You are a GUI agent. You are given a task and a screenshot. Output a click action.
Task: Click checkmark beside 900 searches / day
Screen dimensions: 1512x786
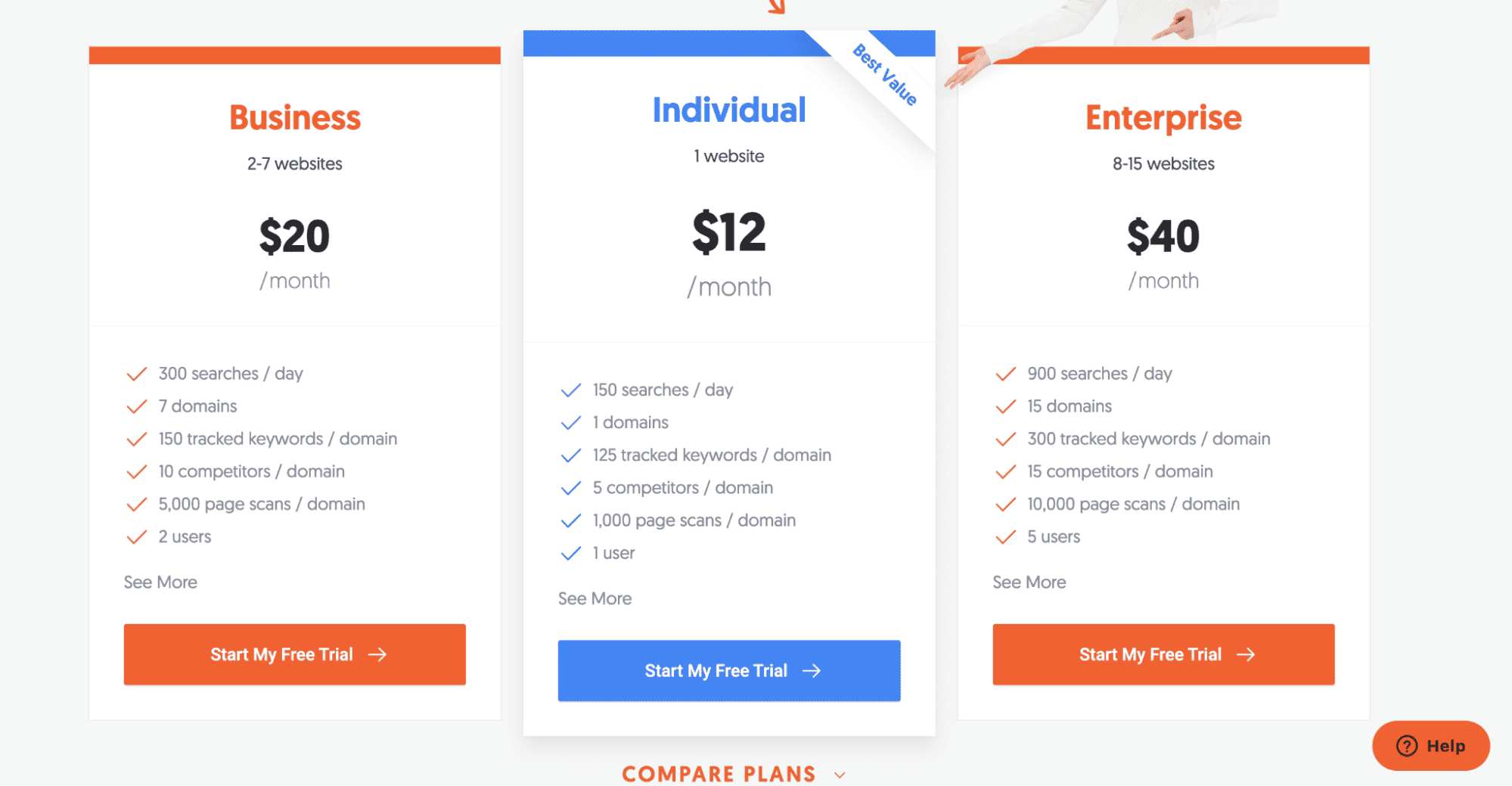click(1005, 374)
